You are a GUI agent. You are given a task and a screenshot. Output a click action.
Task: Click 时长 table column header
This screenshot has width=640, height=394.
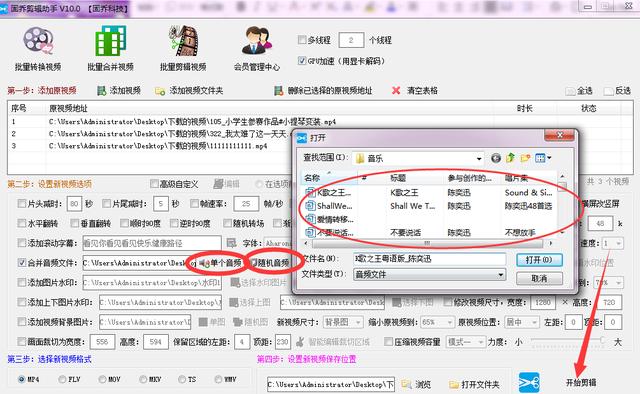click(524, 108)
